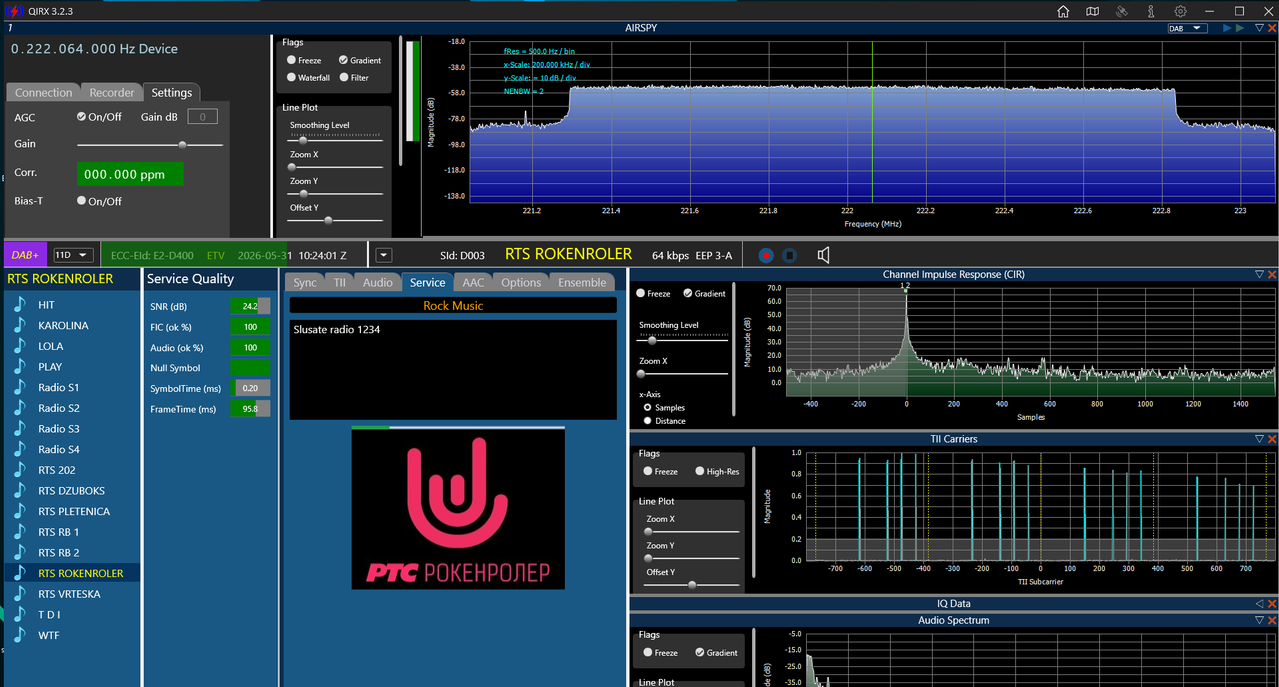Click the note icon beside RTS VRTESKA
The image size is (1279, 687).
tap(19, 594)
